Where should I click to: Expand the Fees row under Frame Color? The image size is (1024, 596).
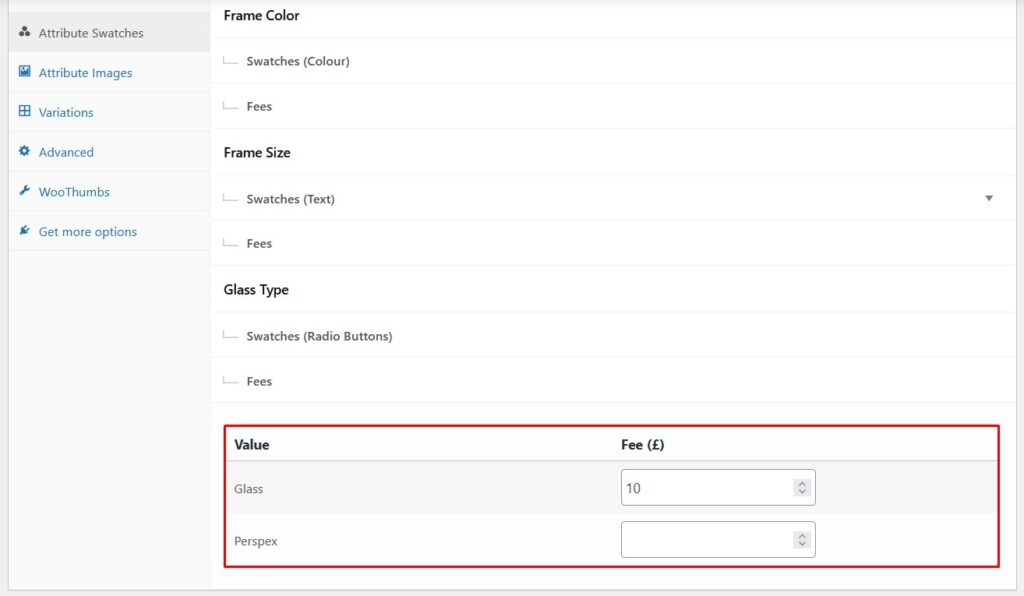pos(259,106)
